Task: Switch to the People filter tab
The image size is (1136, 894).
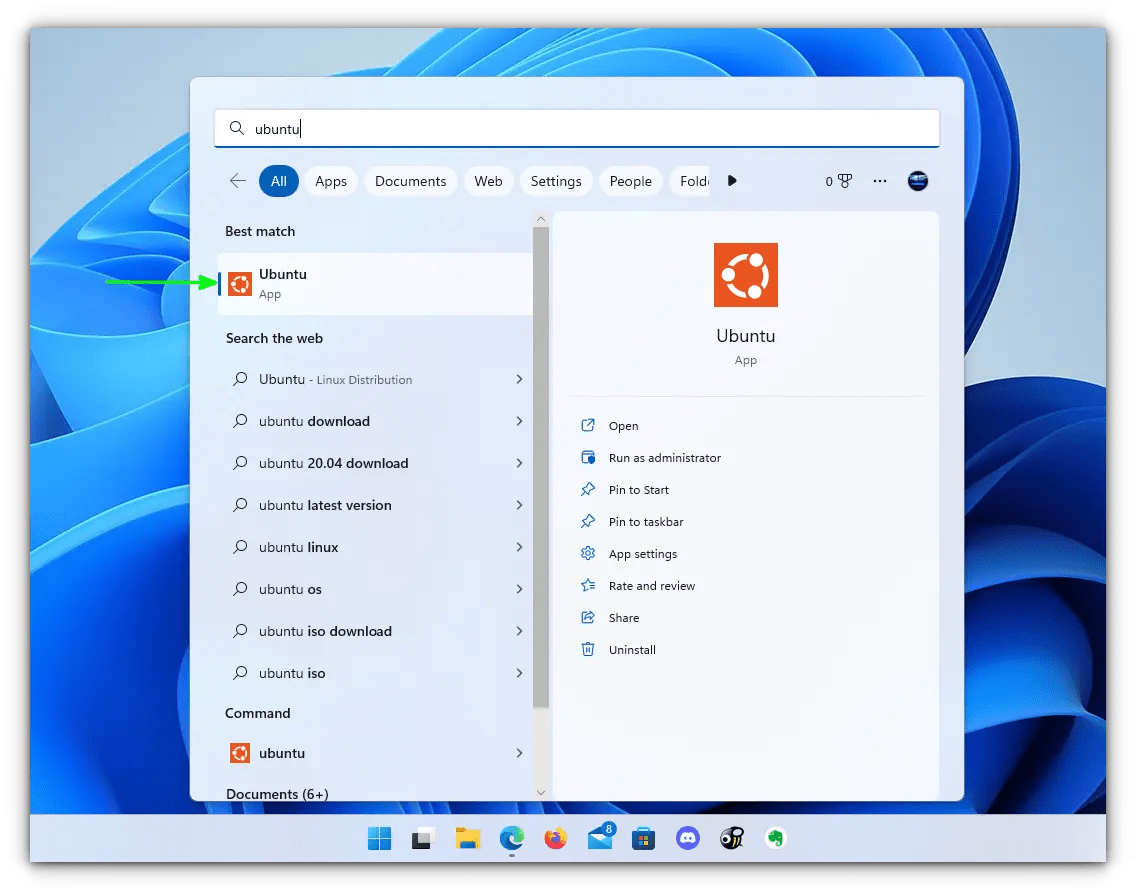Action: [630, 181]
